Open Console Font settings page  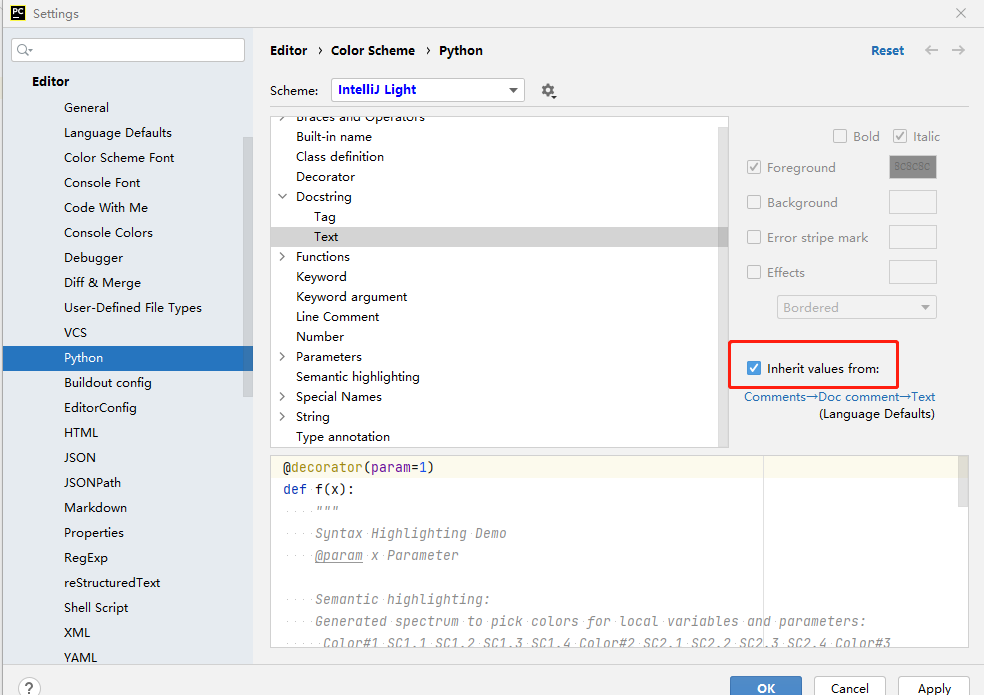[x=102, y=183]
